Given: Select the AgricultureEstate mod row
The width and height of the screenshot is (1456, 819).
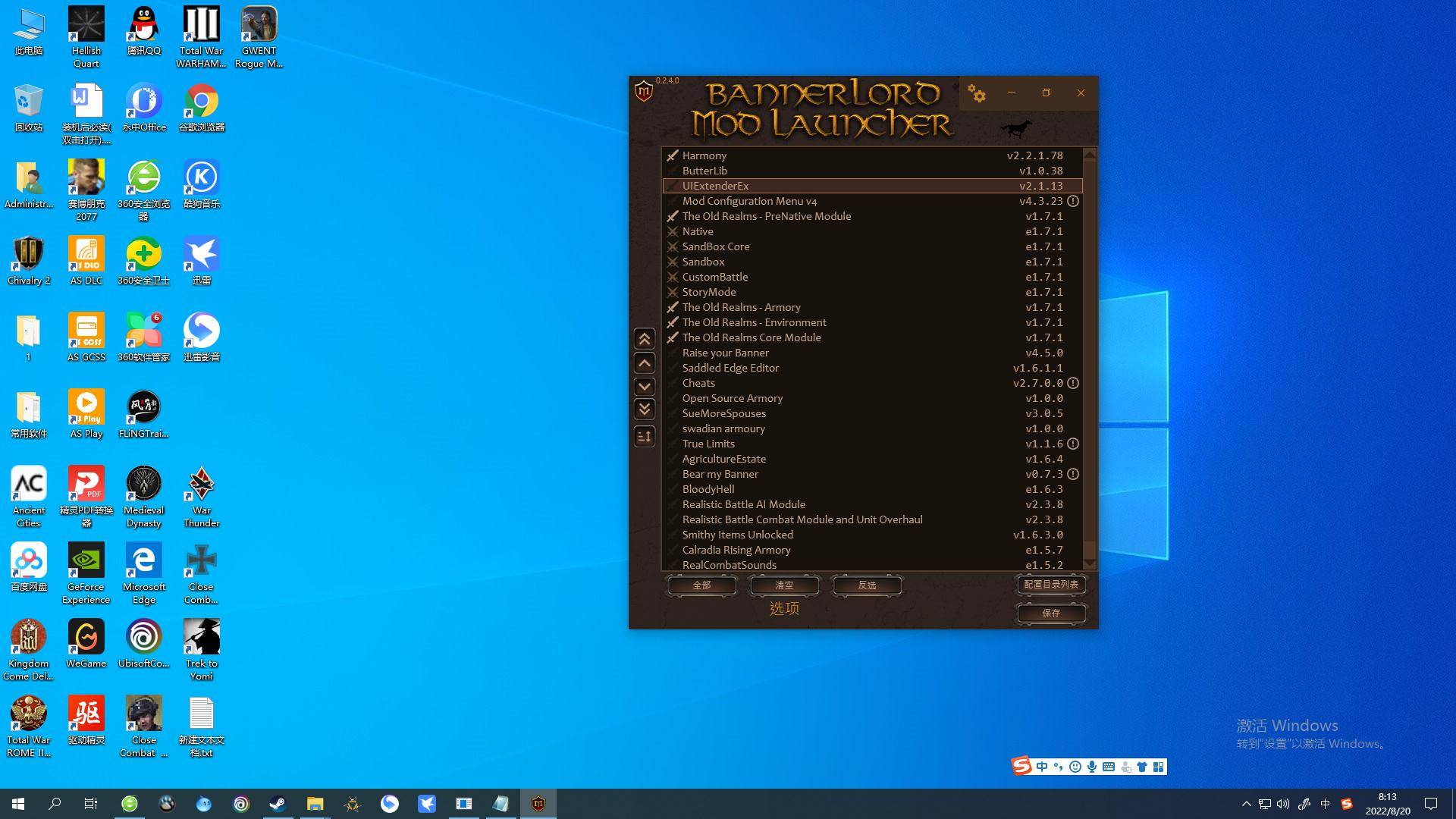Looking at the screenshot, I should pos(872,459).
